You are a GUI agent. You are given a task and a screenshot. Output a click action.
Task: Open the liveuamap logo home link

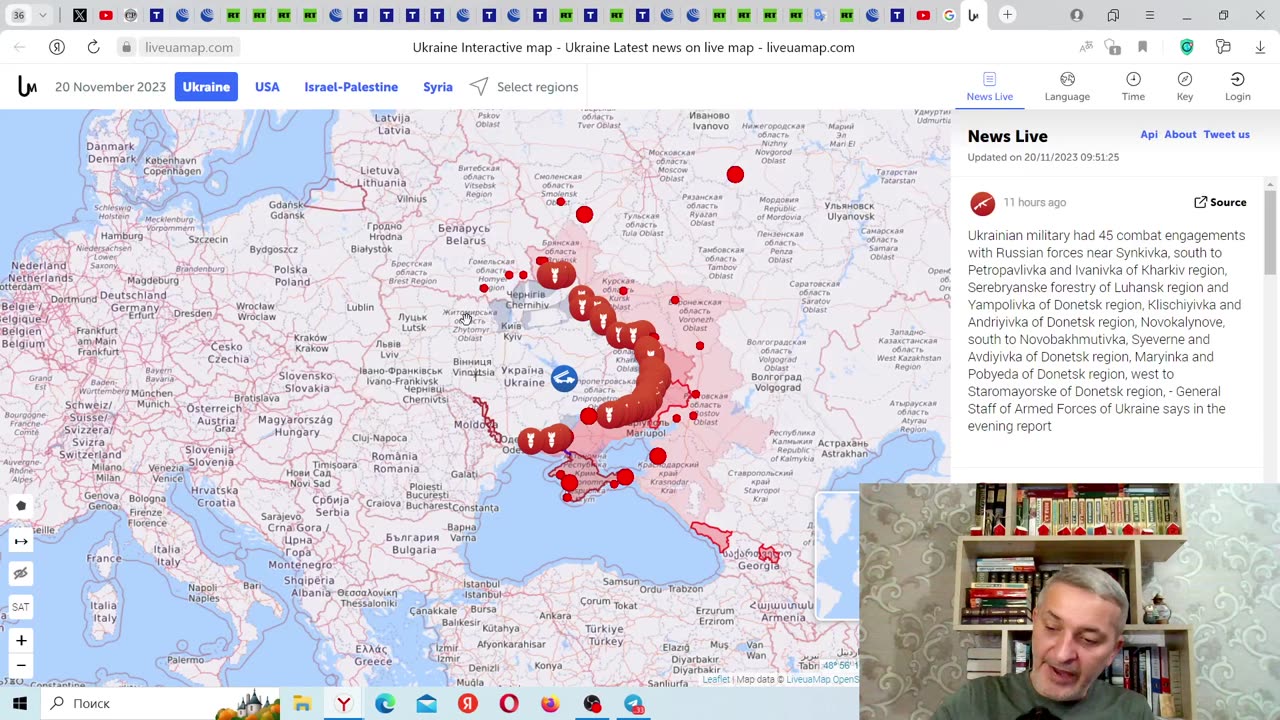click(x=27, y=87)
